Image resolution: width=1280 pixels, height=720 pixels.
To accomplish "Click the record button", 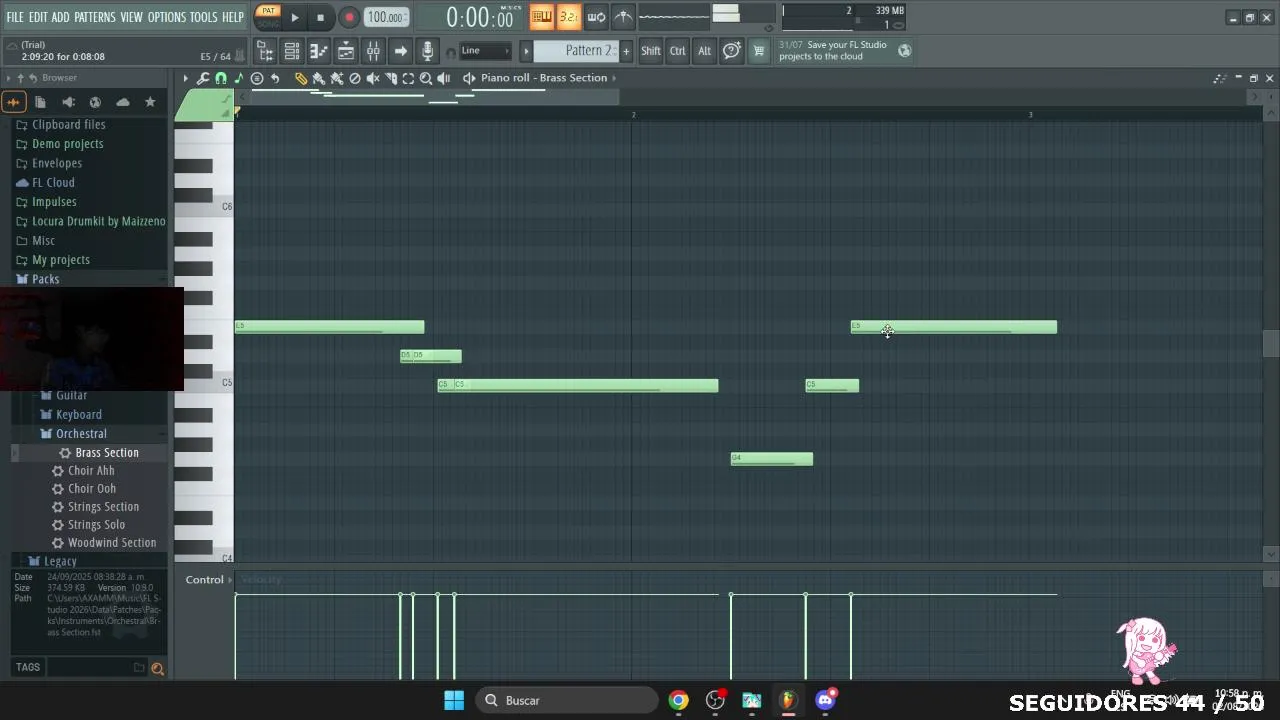I will pos(349,17).
